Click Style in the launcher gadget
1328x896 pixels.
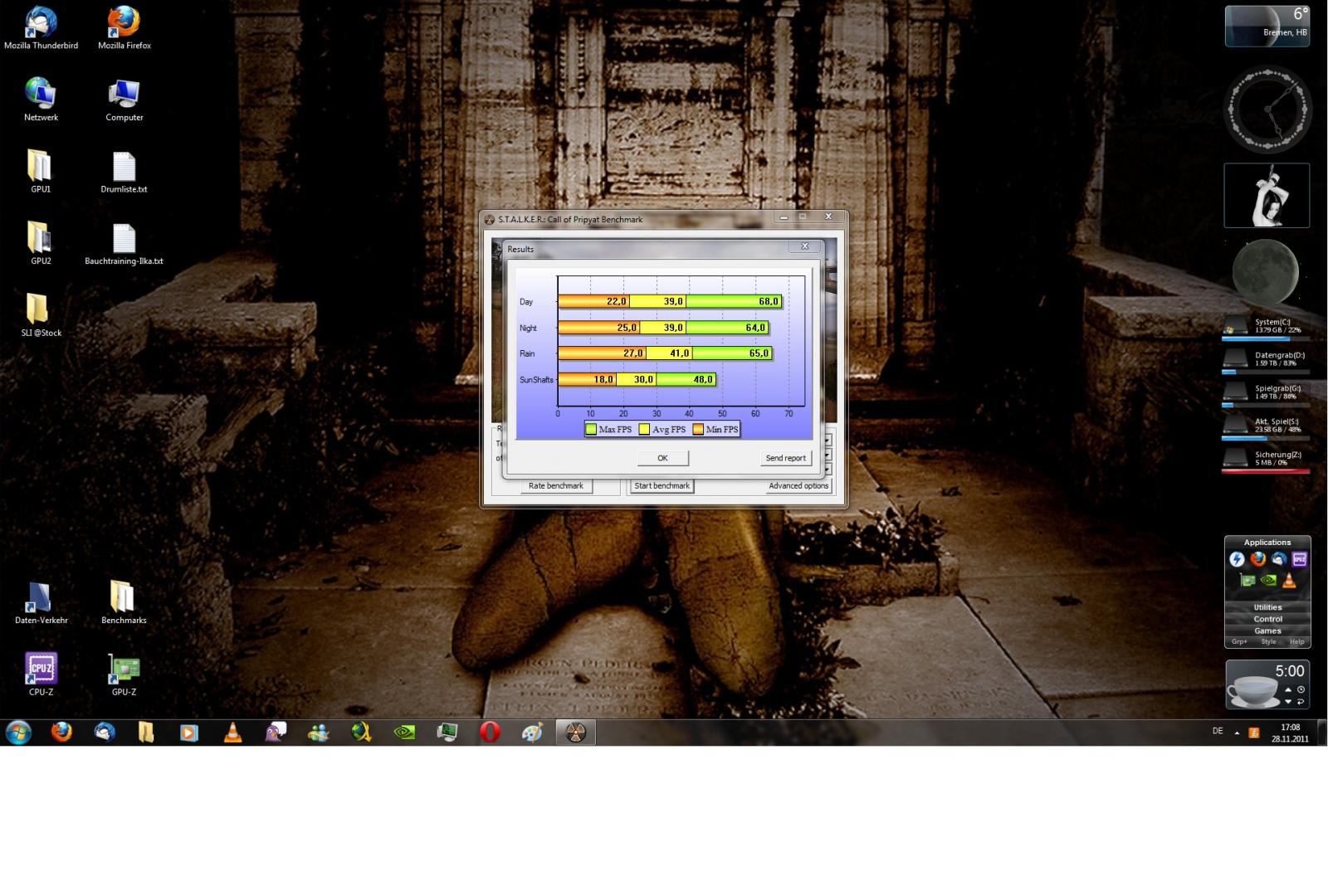(x=1268, y=641)
